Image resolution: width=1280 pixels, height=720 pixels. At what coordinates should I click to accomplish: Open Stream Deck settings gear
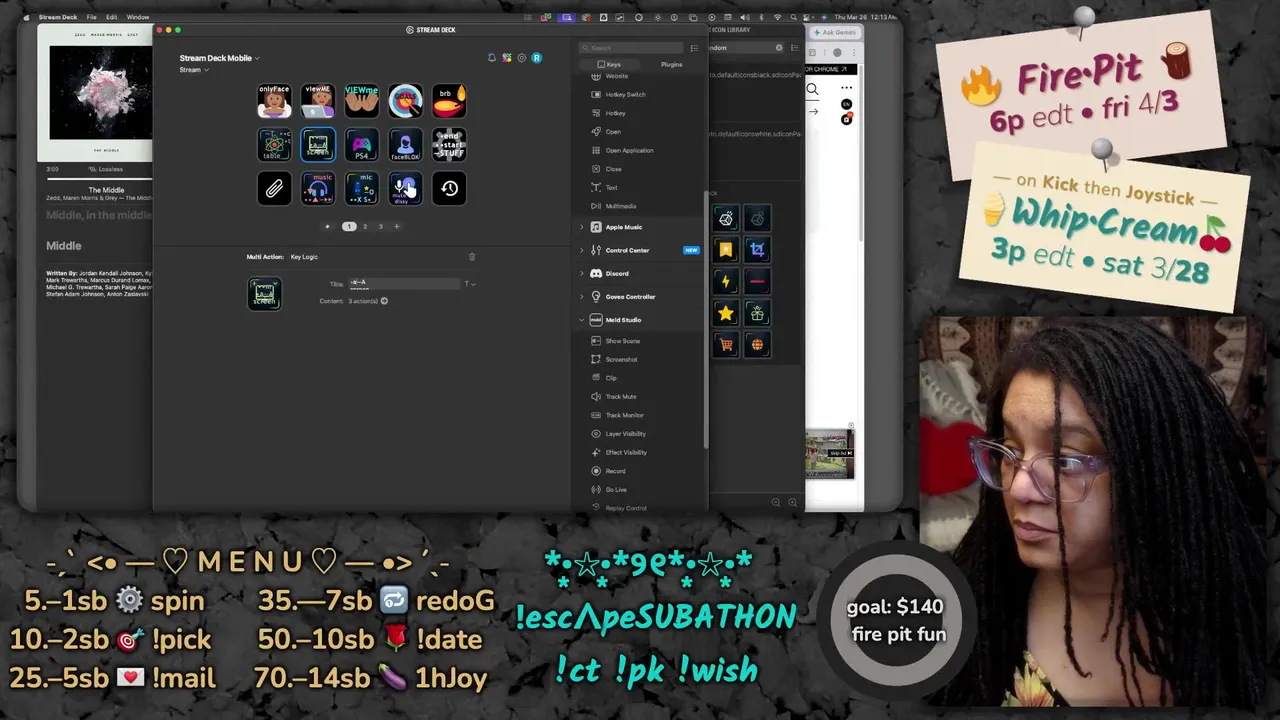point(521,58)
